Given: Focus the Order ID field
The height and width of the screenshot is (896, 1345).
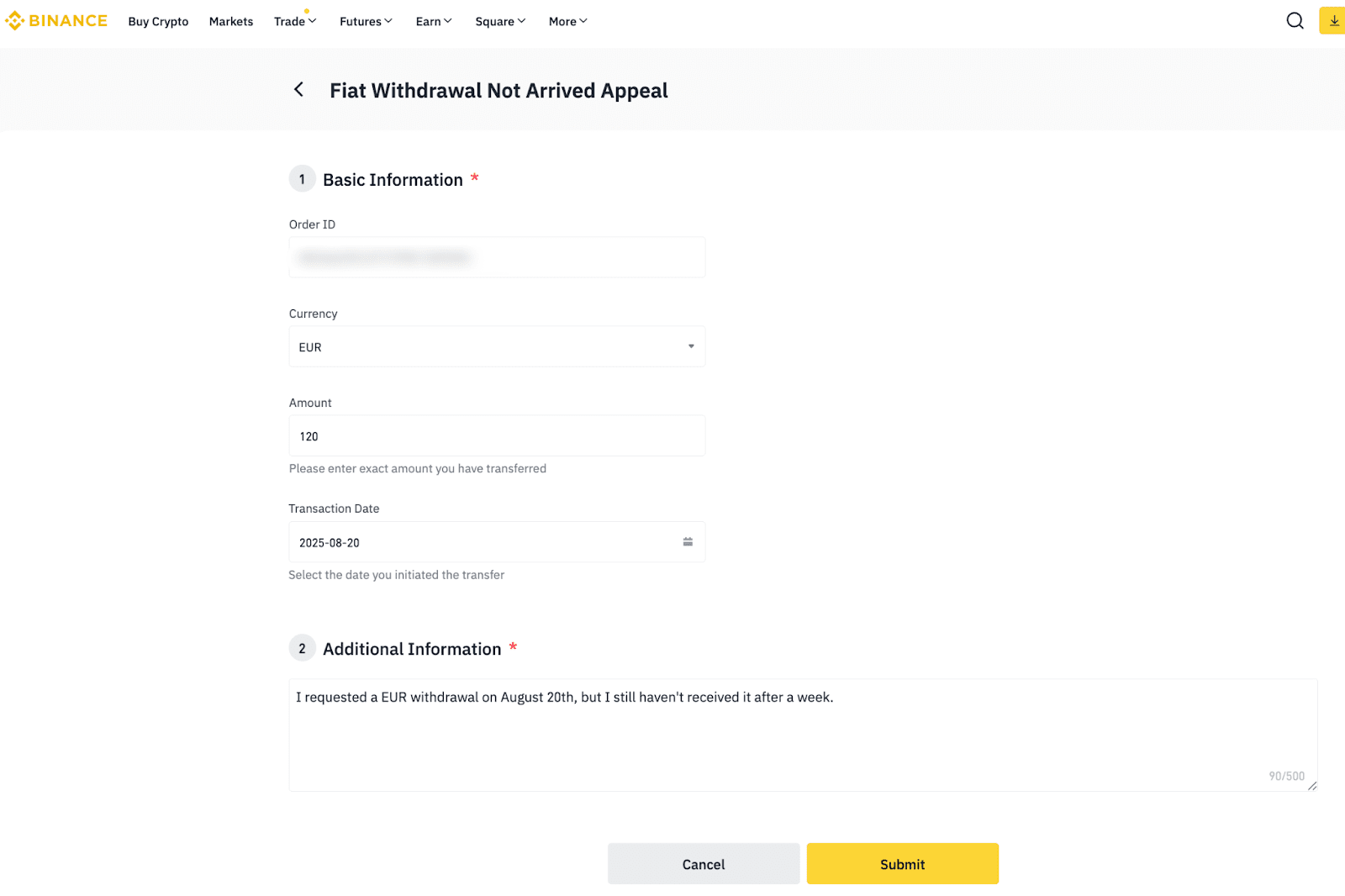Looking at the screenshot, I should coord(497,257).
